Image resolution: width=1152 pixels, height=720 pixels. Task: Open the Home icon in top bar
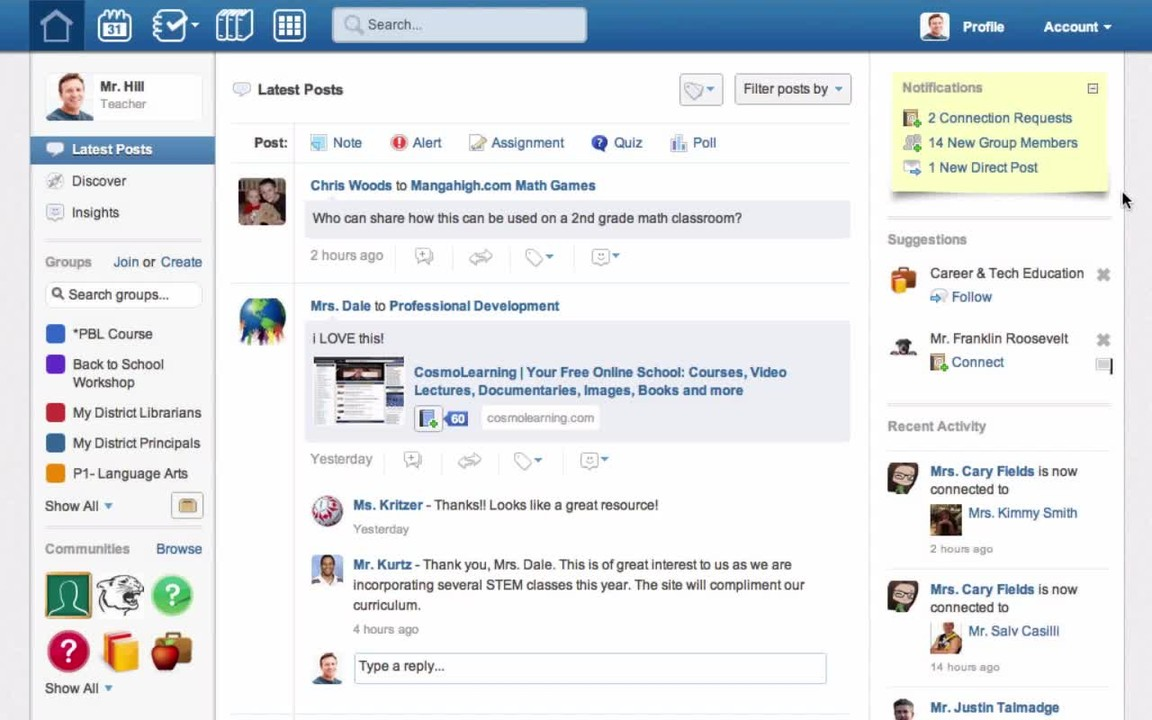tap(57, 26)
